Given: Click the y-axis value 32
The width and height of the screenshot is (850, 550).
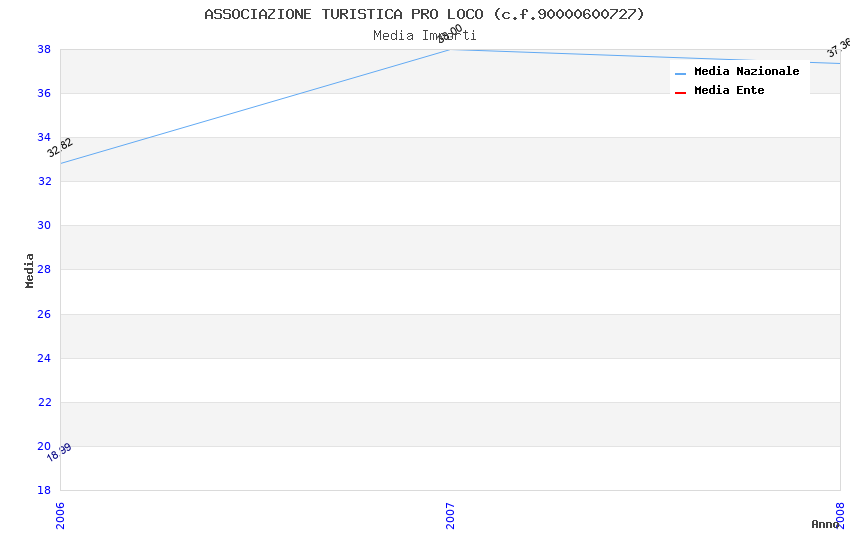Looking at the screenshot, I should [44, 181].
